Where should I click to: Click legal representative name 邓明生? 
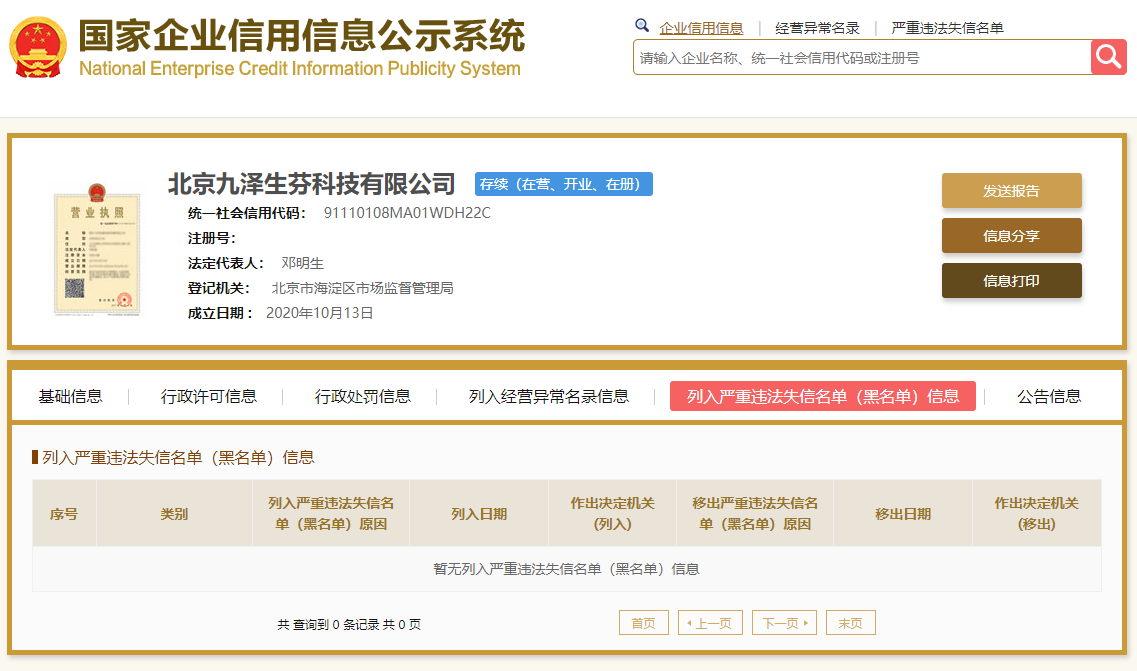click(x=302, y=263)
